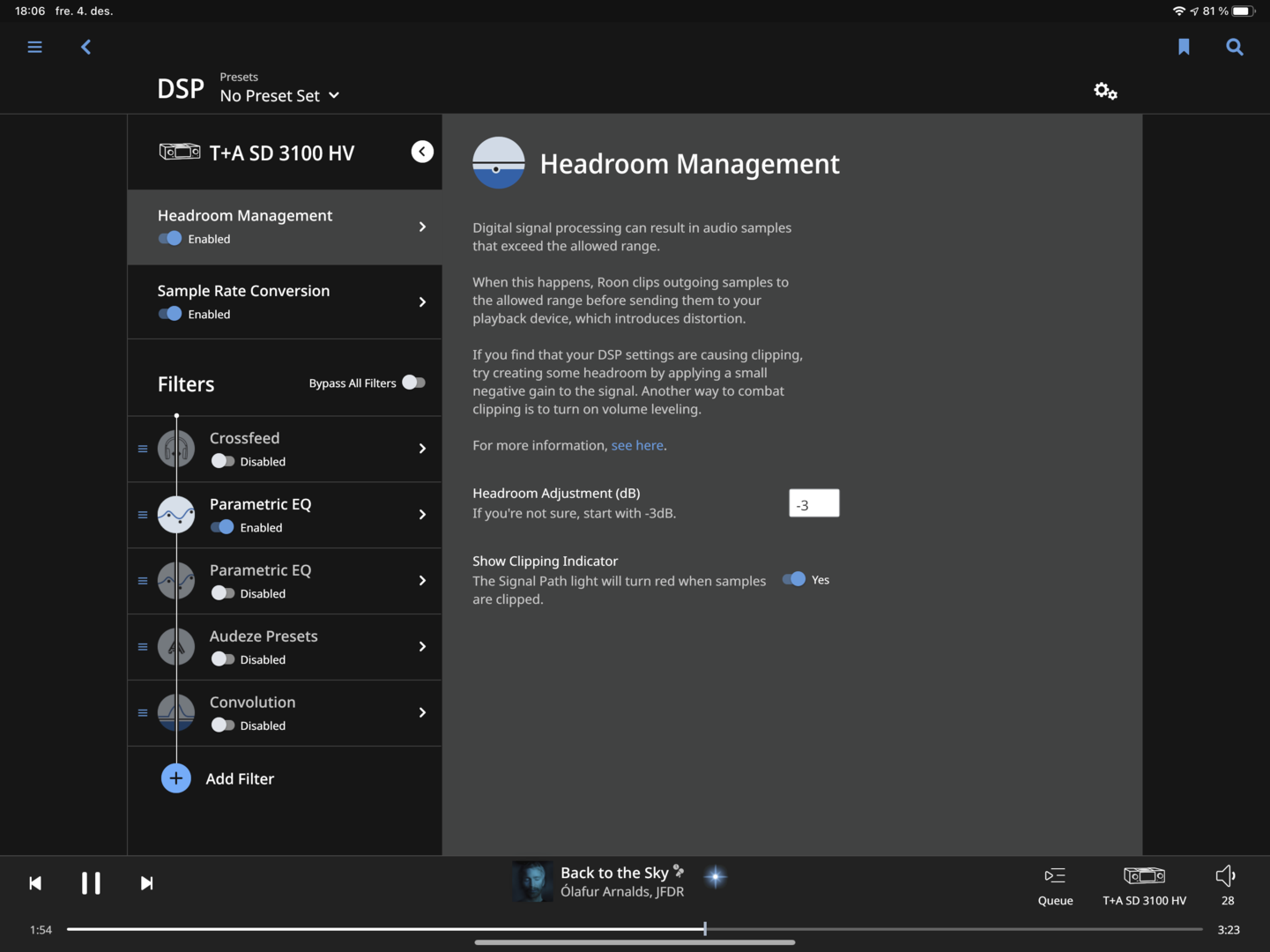Enable the second Parametric EQ switch
Screen dimensions: 1270x952
point(223,593)
